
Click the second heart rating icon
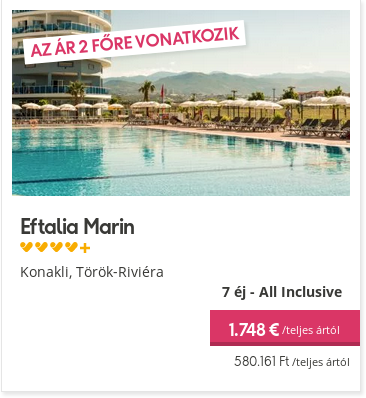(41, 247)
